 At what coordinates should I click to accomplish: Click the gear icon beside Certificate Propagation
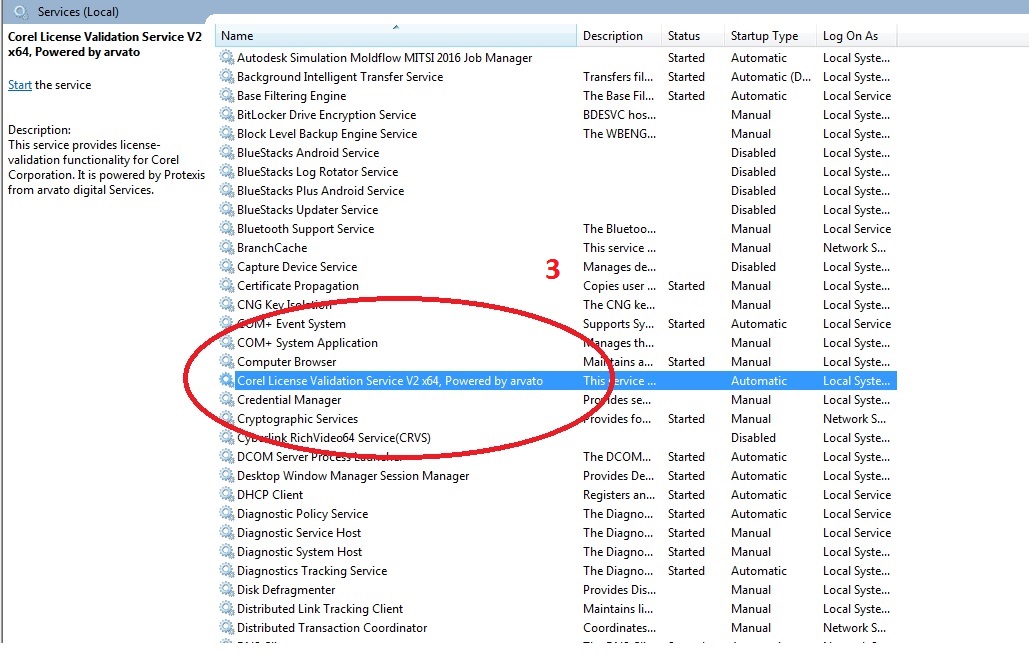(x=226, y=285)
